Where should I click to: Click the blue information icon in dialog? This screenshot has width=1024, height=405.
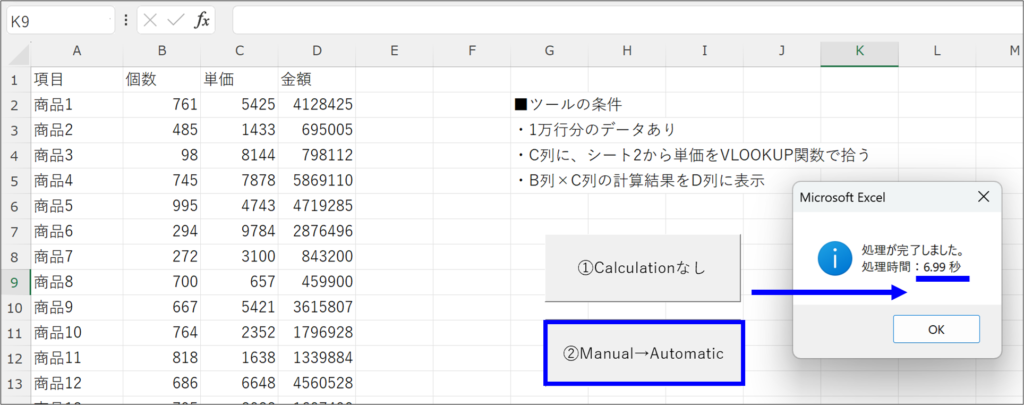tap(835, 258)
